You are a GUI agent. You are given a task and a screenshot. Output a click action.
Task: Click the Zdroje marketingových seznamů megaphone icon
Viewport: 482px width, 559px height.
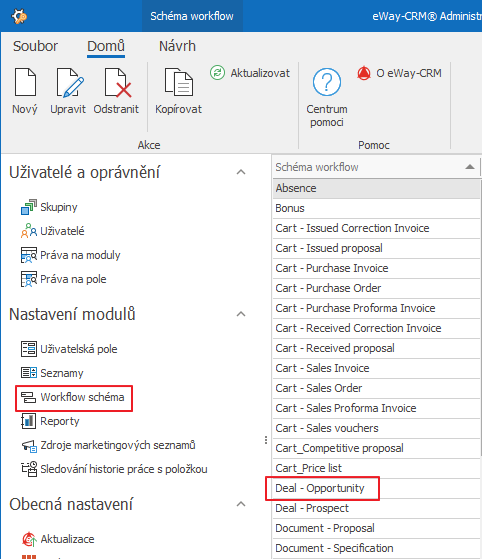(29, 445)
